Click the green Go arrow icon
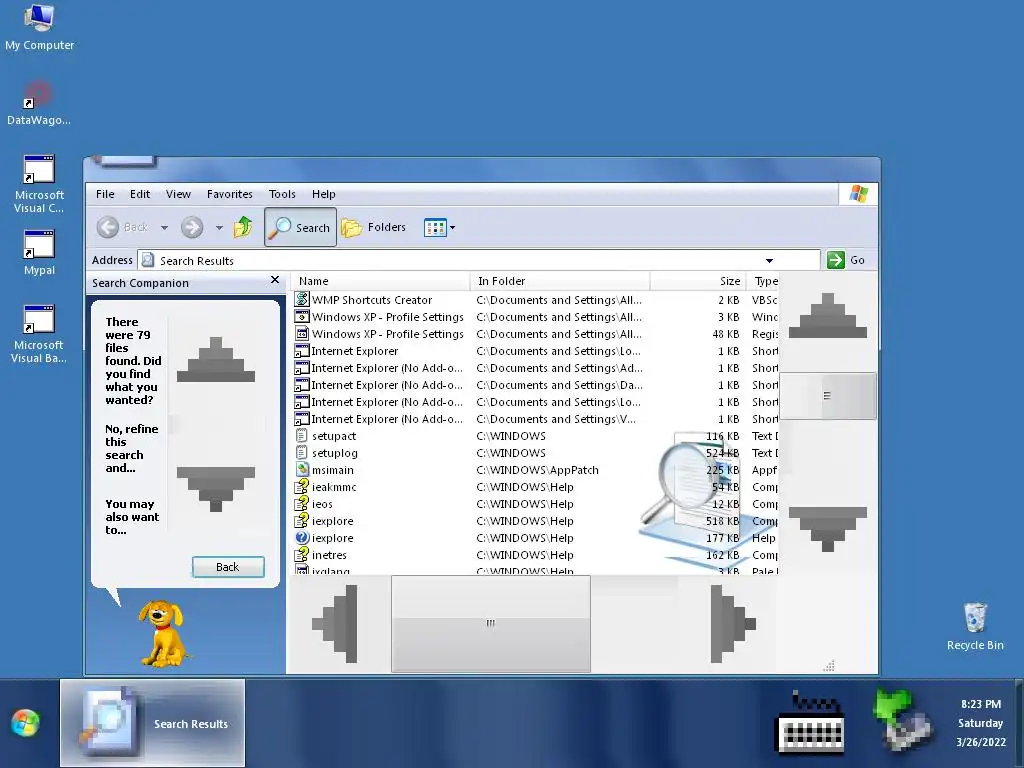 click(x=835, y=260)
